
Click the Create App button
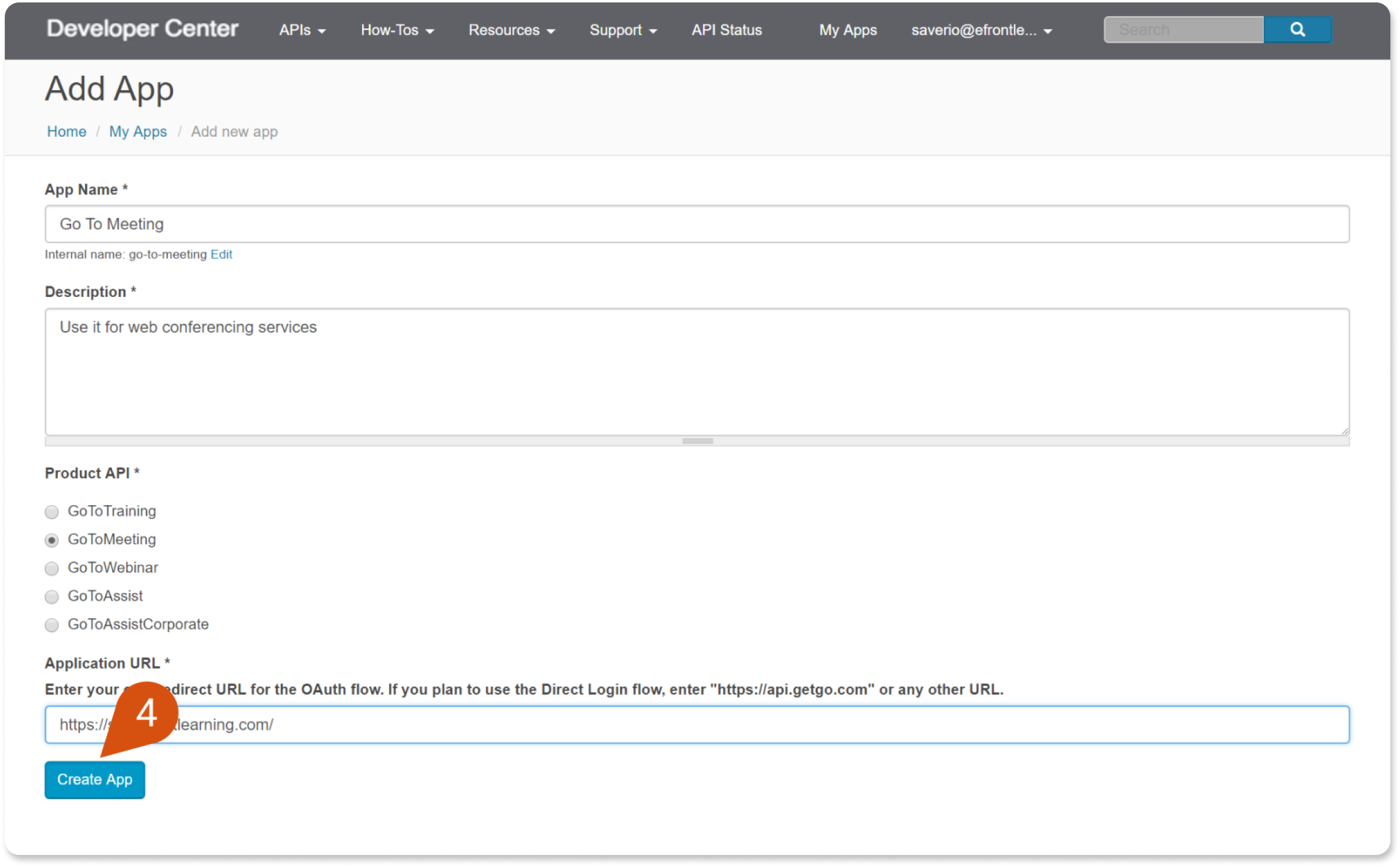coord(95,780)
